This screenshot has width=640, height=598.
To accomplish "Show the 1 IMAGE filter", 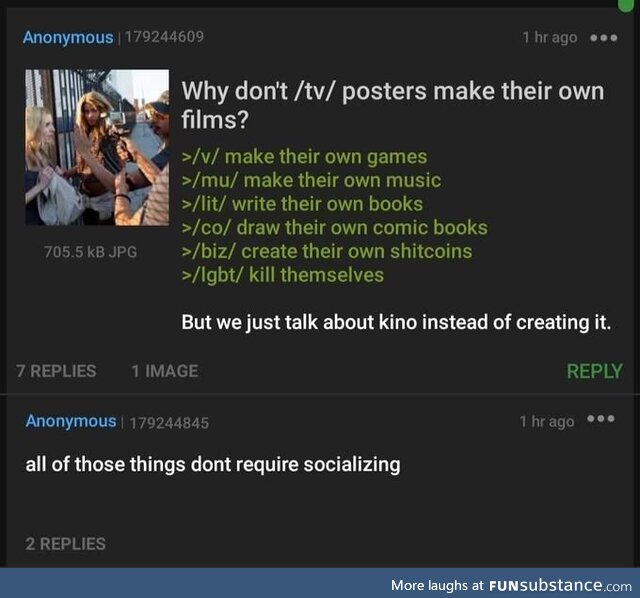I will (x=165, y=371).
